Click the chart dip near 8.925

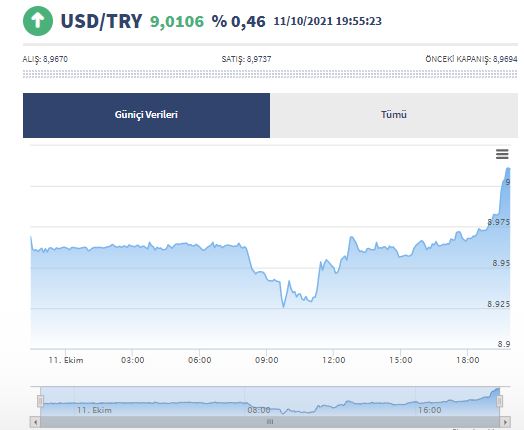[x=283, y=306]
